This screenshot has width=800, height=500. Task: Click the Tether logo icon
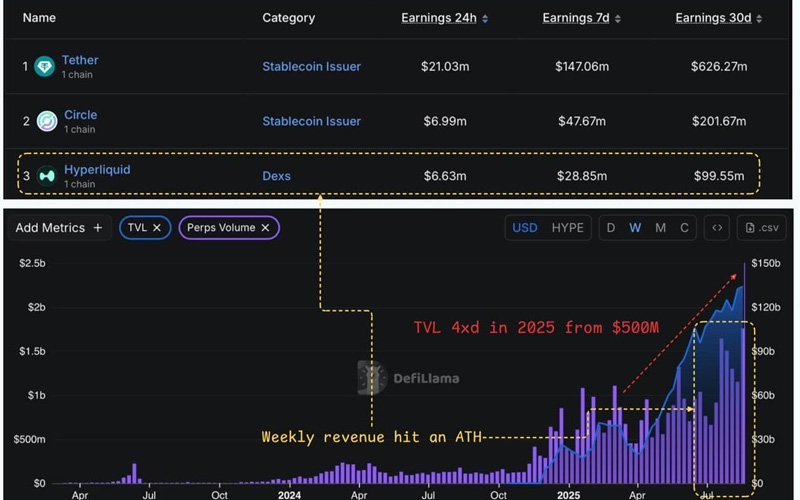[44, 66]
